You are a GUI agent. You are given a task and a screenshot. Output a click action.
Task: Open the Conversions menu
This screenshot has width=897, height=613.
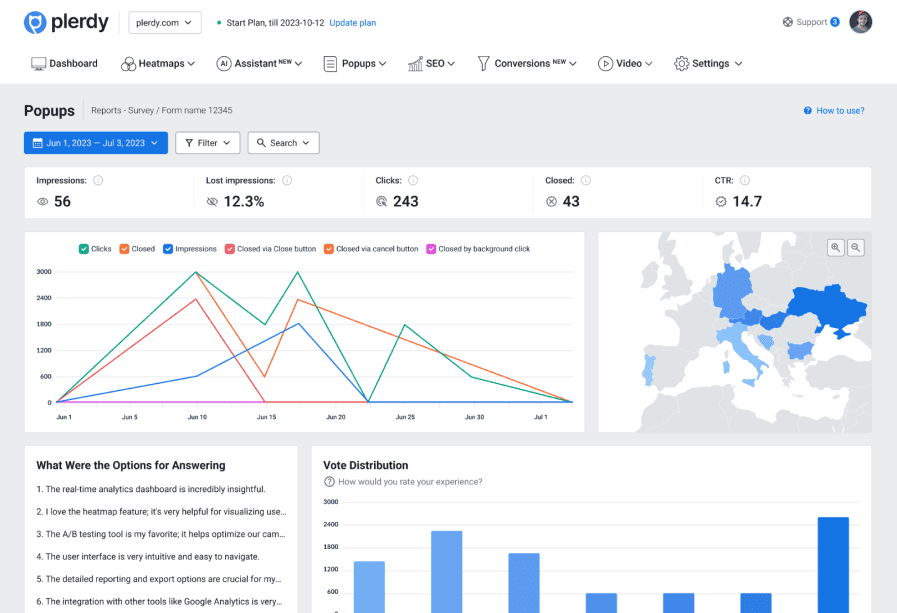pos(527,64)
